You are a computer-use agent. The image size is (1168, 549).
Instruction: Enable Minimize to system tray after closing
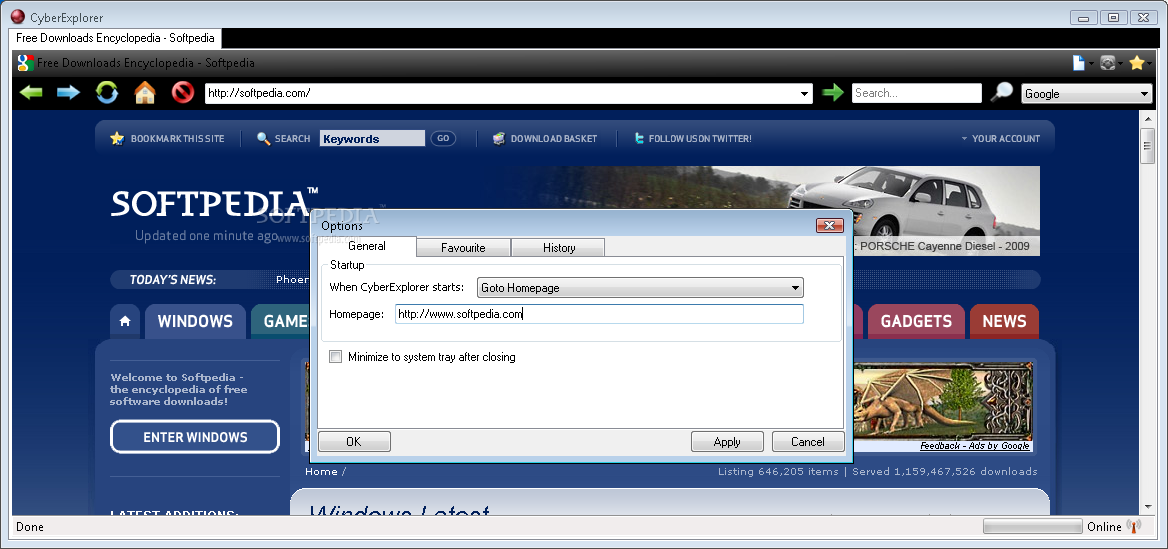click(x=336, y=357)
